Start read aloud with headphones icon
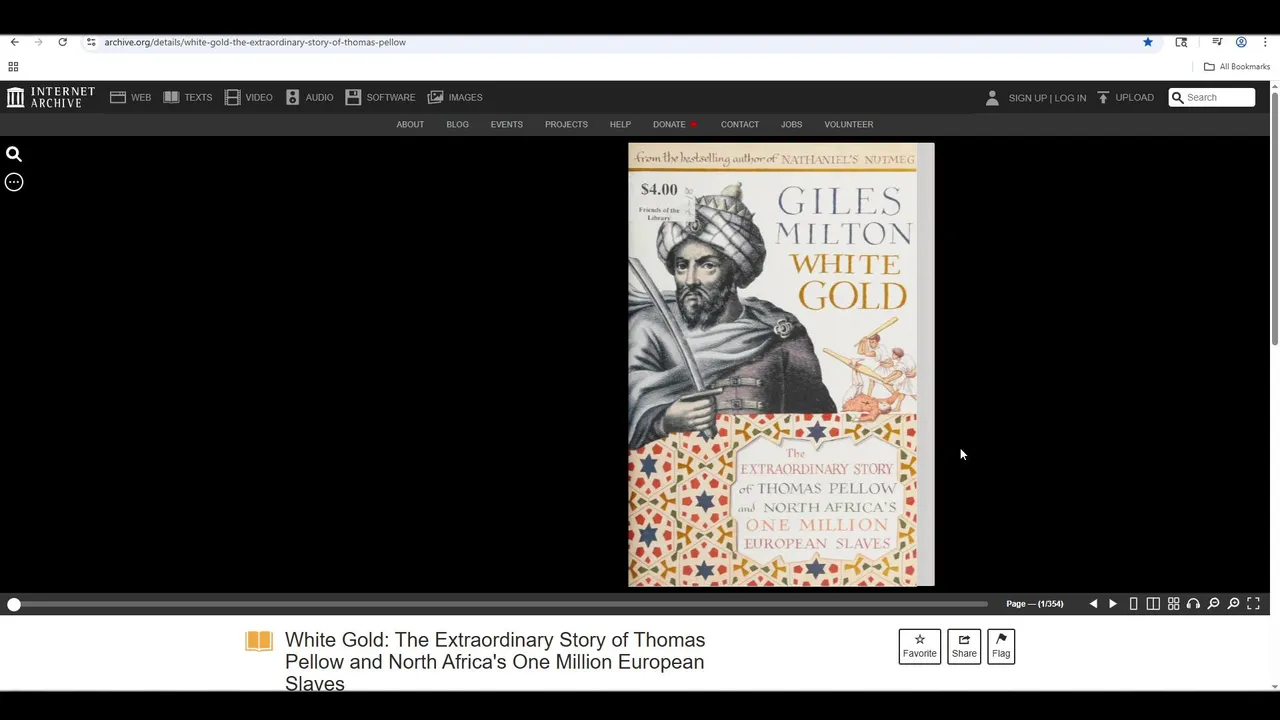The height and width of the screenshot is (720, 1280). (1193, 604)
